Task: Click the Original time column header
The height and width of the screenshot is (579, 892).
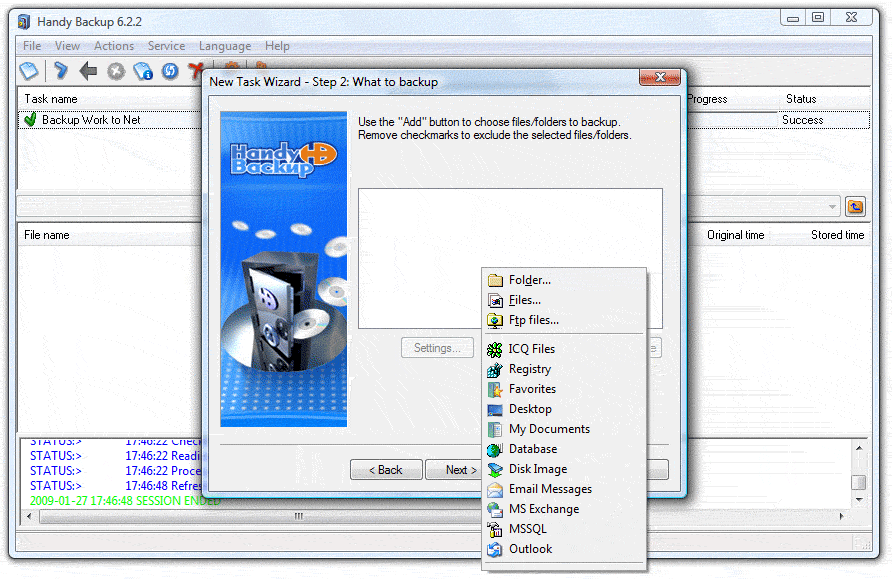Action: 736,235
